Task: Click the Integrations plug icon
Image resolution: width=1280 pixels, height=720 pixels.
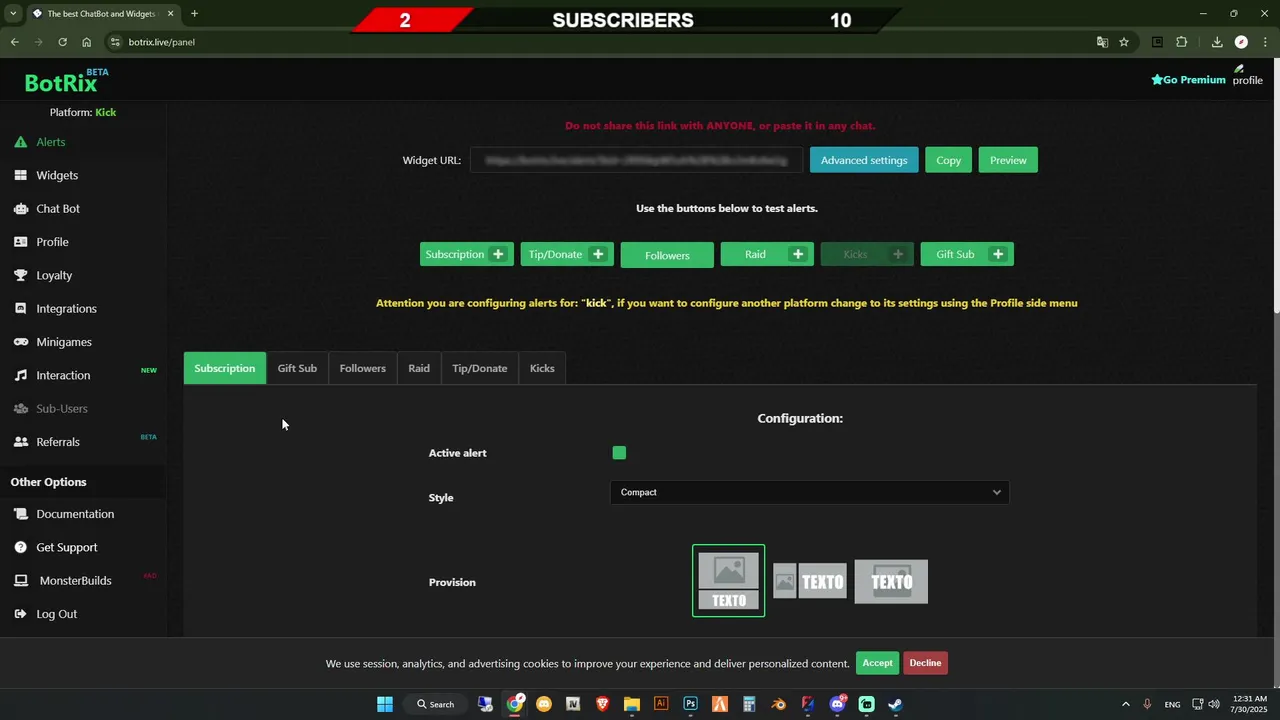Action: coord(20,309)
